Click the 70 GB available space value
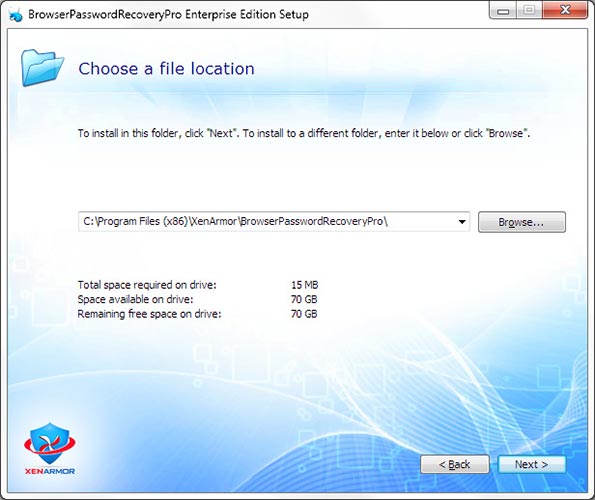The image size is (595, 500). coord(304,299)
